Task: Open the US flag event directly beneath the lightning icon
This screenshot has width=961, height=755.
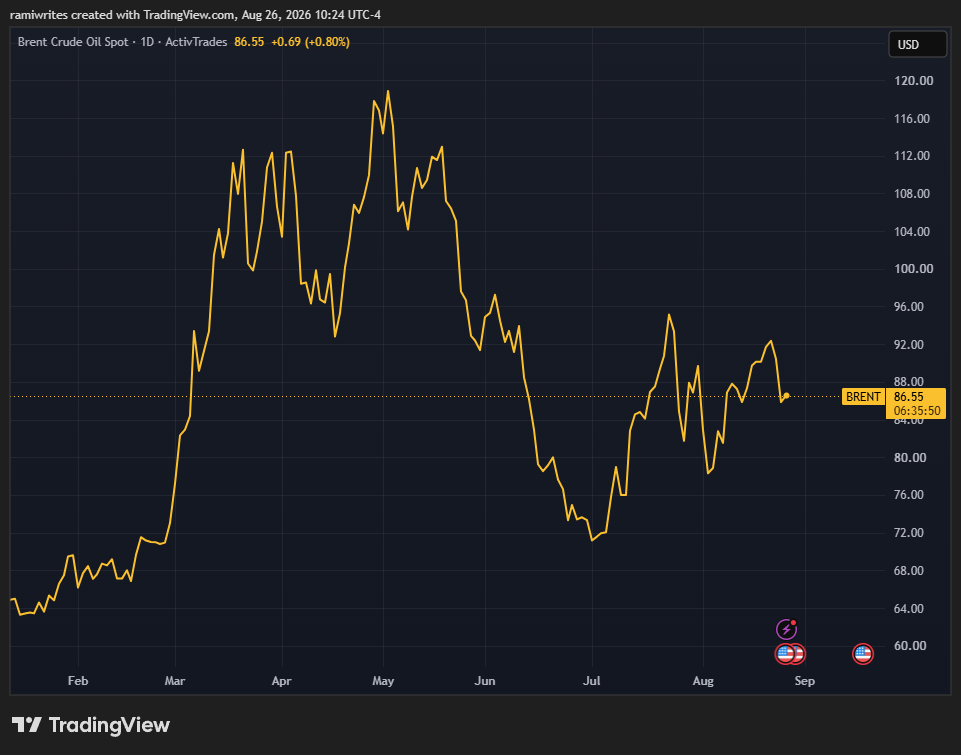Action: pos(785,654)
